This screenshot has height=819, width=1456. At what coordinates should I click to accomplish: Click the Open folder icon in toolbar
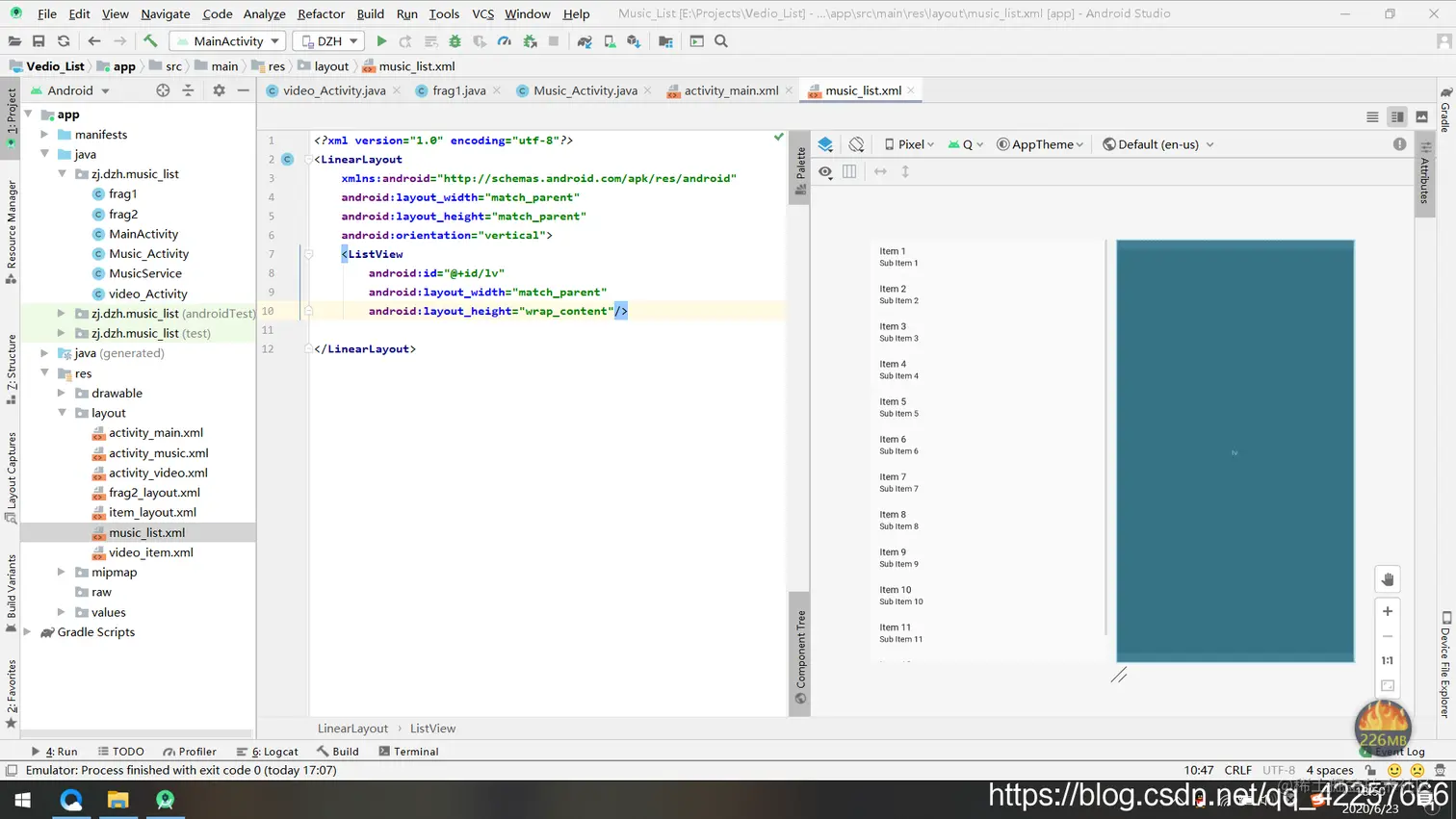pos(14,41)
